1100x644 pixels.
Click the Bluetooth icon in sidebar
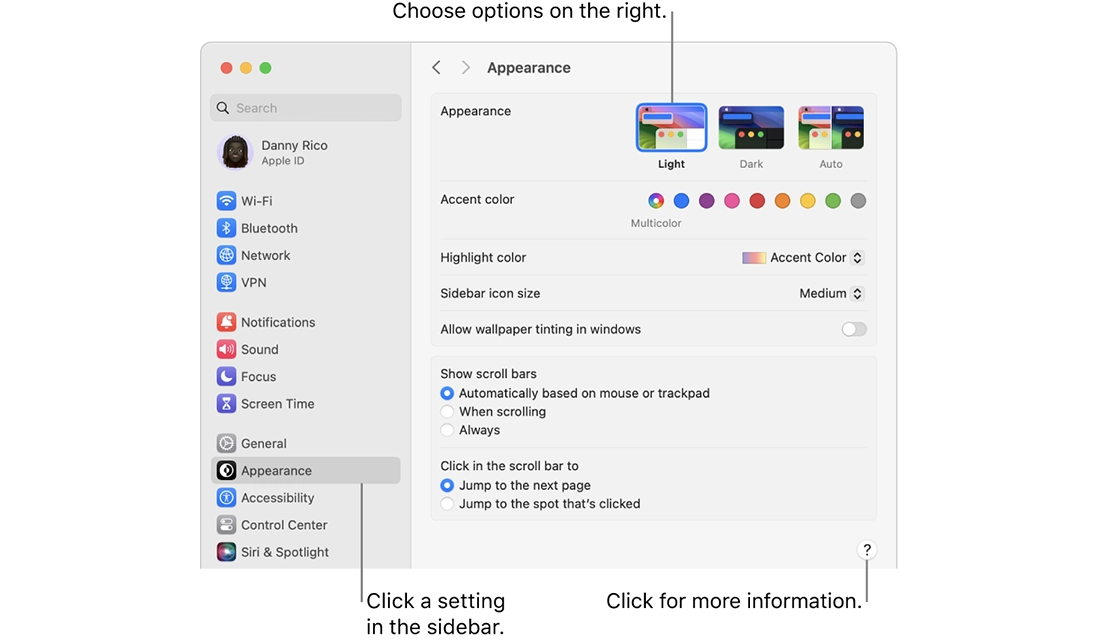coord(227,228)
